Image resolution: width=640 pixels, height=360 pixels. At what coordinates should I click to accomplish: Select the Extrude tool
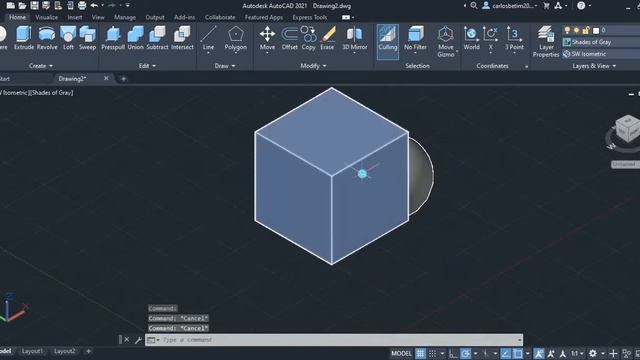pyautogui.click(x=24, y=38)
